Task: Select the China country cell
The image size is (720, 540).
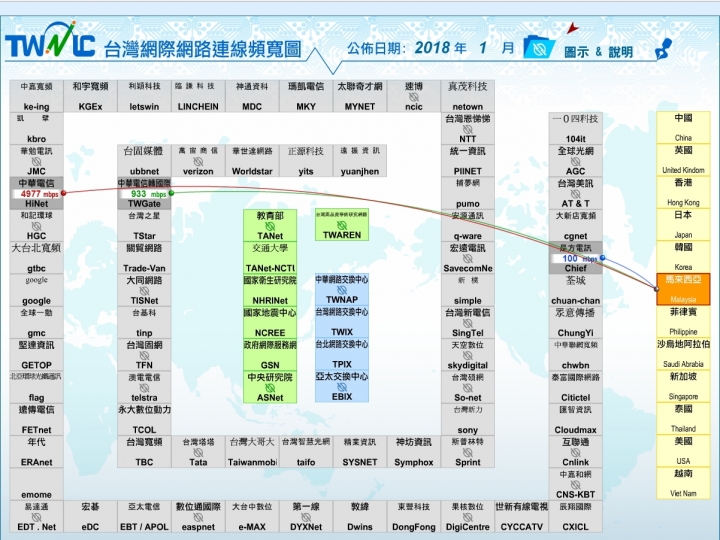Action: point(683,127)
